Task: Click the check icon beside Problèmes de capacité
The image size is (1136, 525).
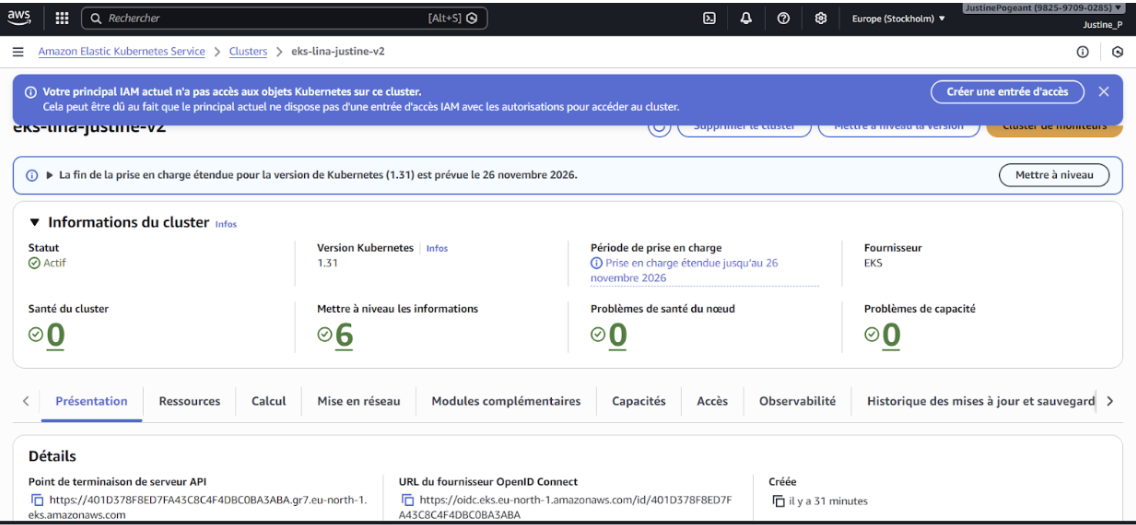Action: 872,335
